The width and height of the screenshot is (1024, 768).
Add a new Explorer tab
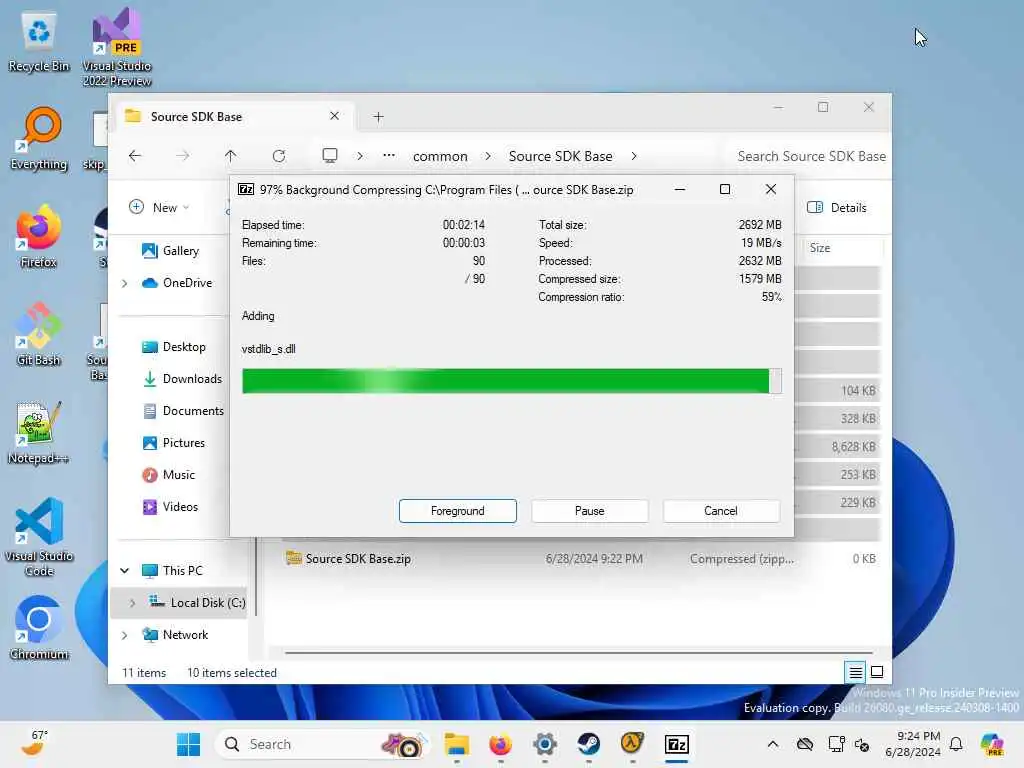tap(378, 117)
